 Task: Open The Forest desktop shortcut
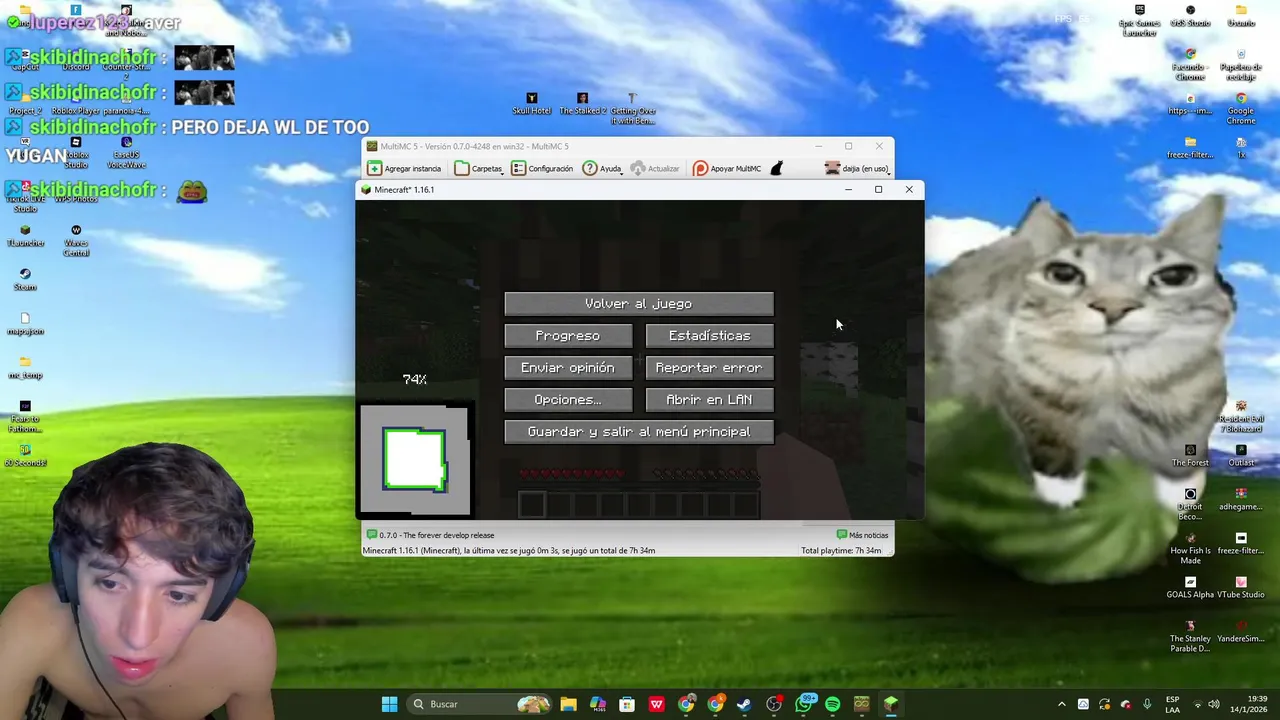click(1190, 455)
